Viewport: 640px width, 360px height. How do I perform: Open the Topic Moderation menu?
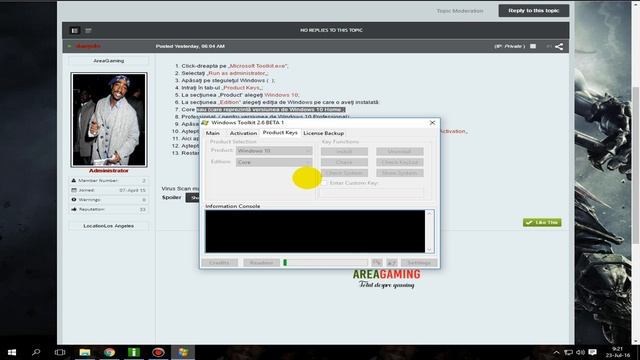pos(460,11)
